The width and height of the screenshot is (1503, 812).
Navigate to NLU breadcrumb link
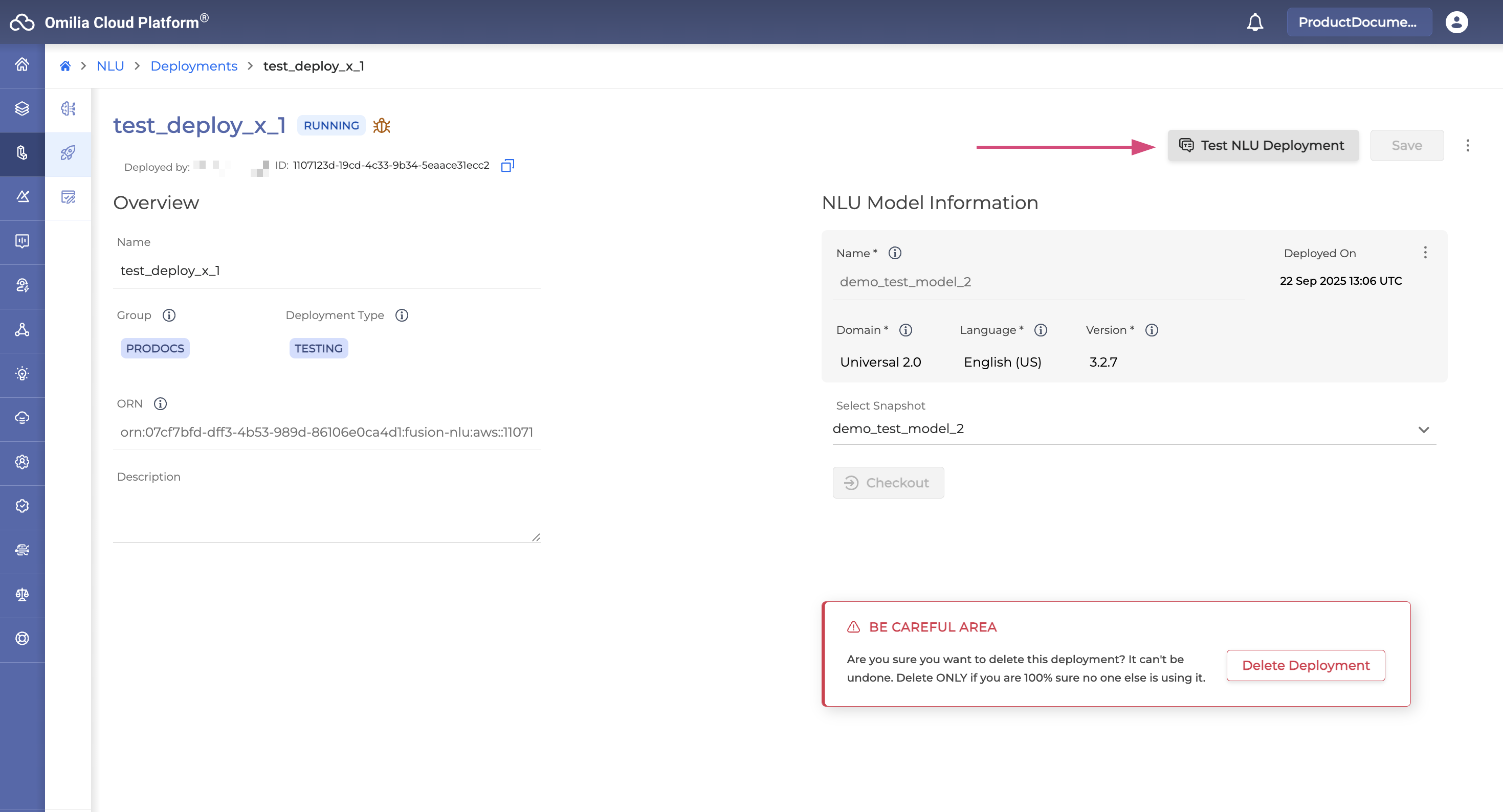tap(110, 66)
